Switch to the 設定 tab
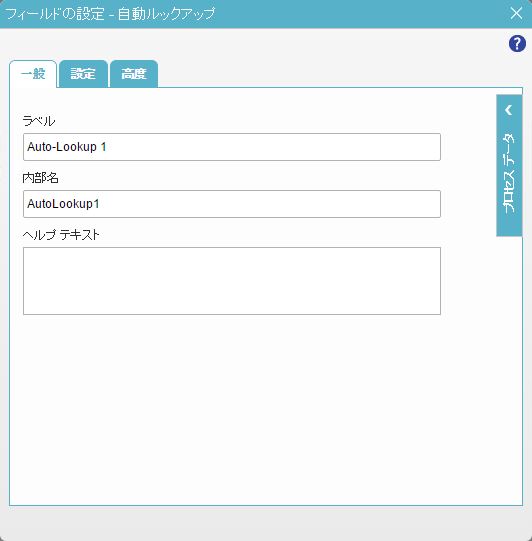This screenshot has height=541, width=532. (83, 74)
